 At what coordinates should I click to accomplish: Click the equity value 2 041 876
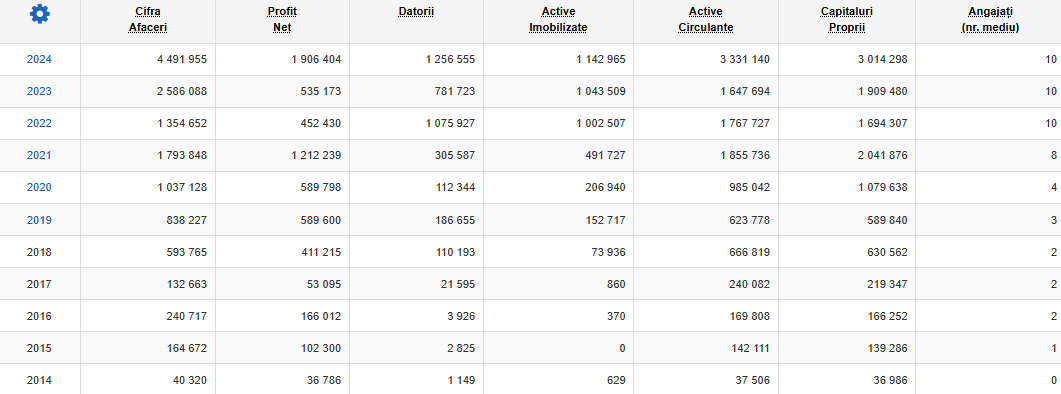(882, 155)
